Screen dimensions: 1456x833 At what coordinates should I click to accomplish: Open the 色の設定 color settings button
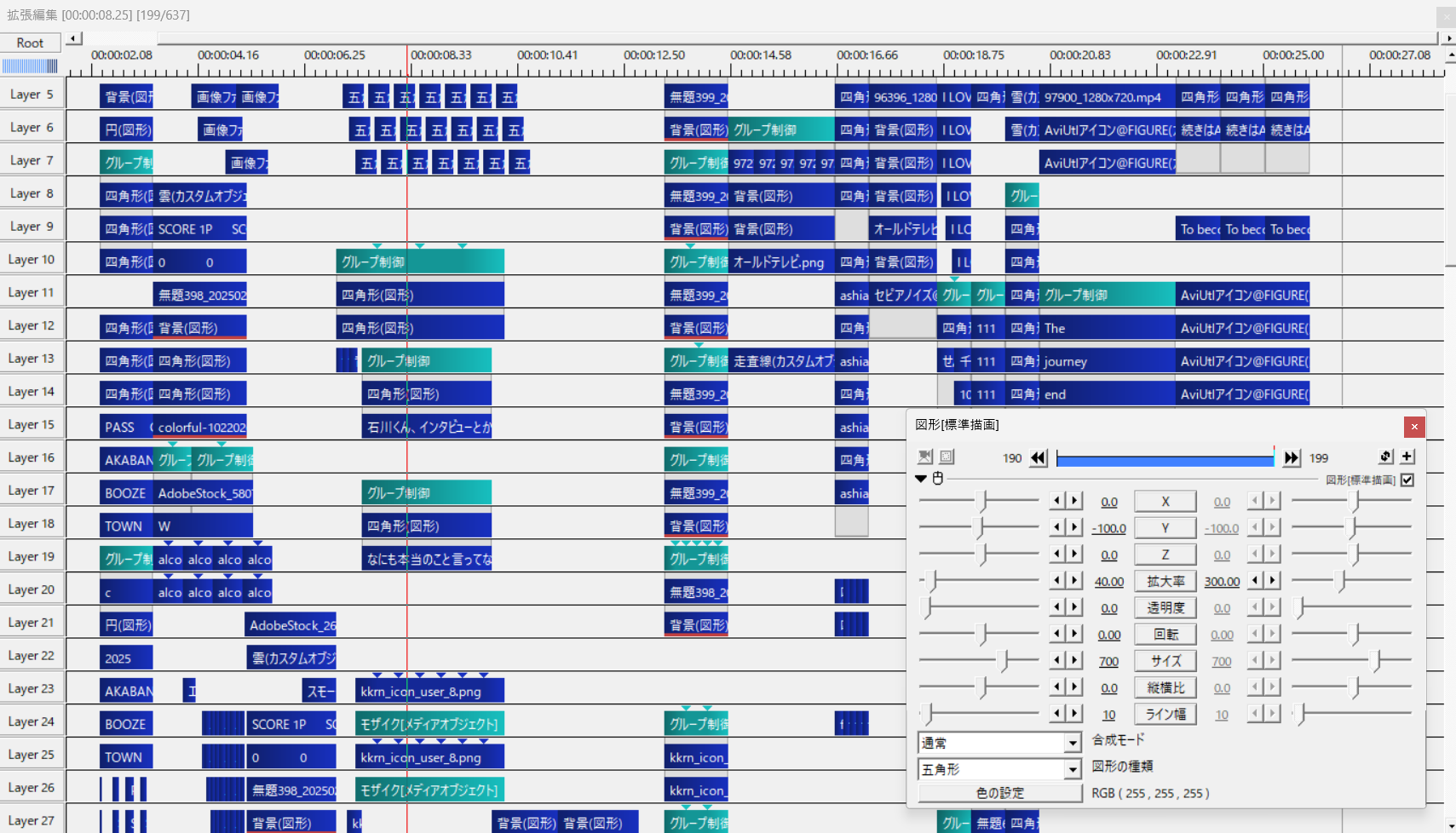[999, 793]
